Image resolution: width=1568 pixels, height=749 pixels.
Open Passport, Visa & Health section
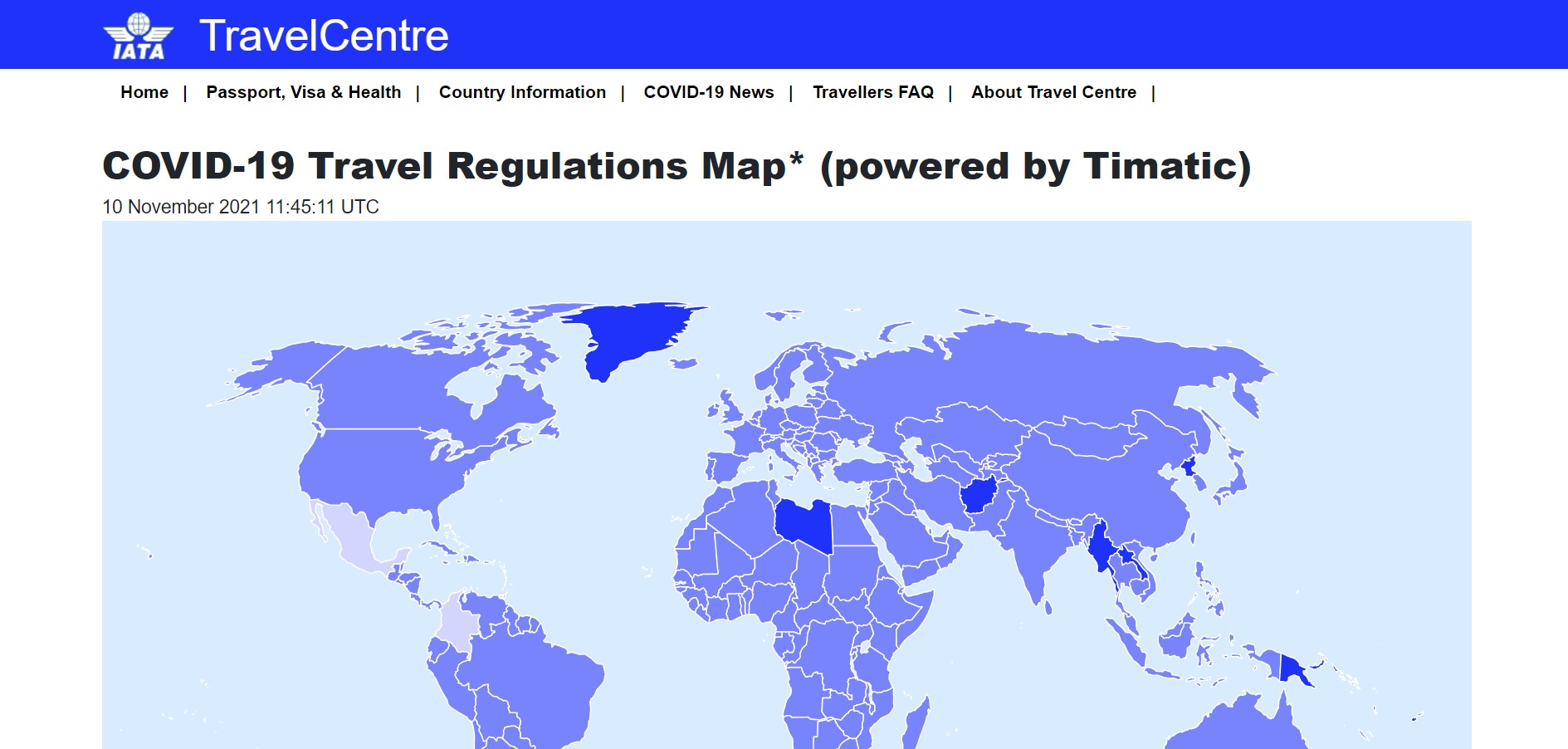(304, 92)
